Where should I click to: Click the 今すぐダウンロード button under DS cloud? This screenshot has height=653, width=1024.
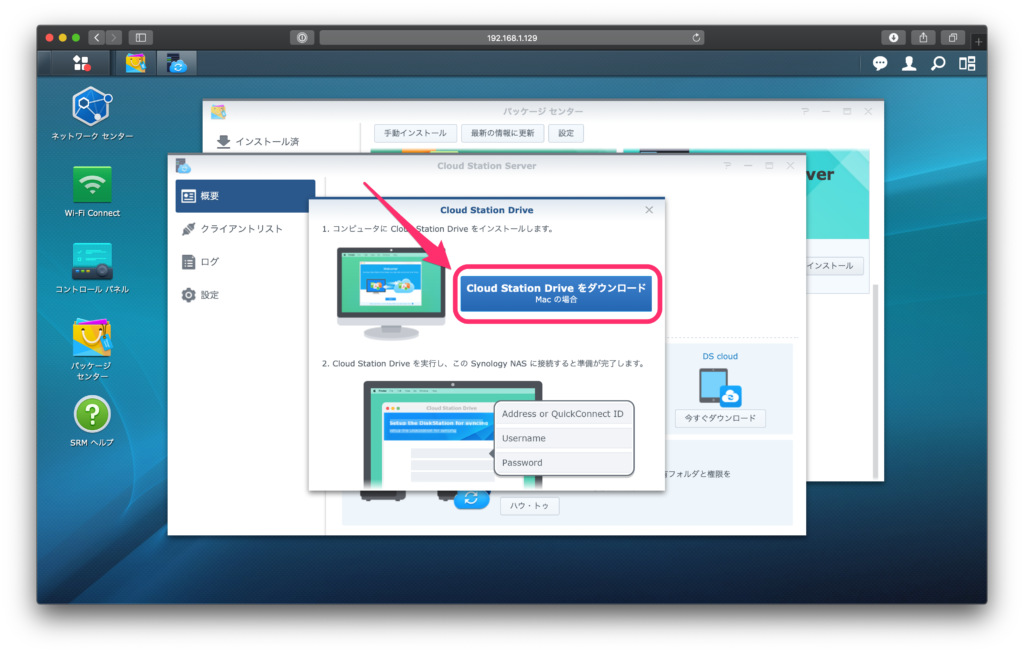(720, 418)
